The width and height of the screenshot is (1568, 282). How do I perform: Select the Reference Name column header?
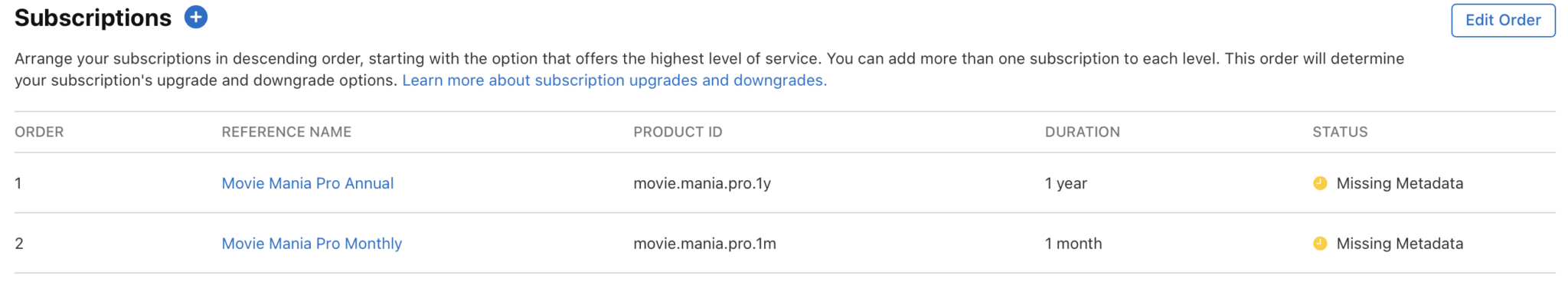point(286,132)
